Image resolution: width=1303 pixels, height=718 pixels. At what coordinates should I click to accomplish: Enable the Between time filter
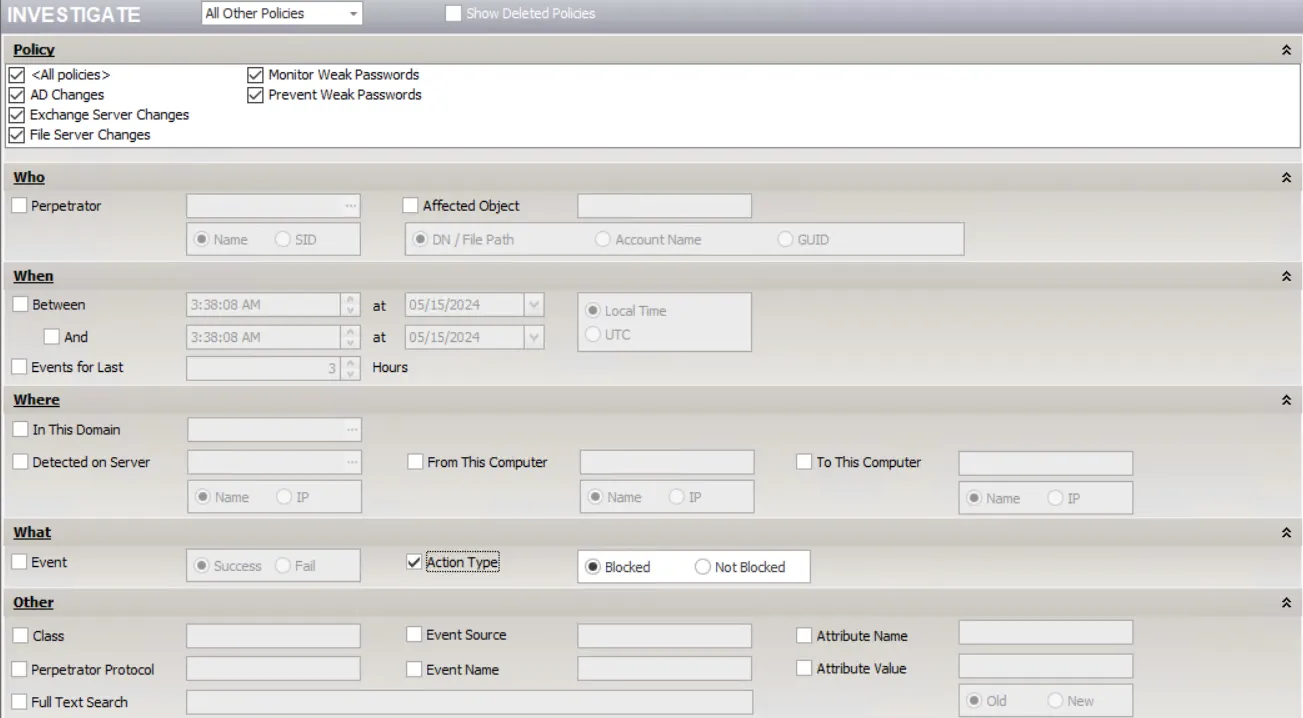coord(20,305)
